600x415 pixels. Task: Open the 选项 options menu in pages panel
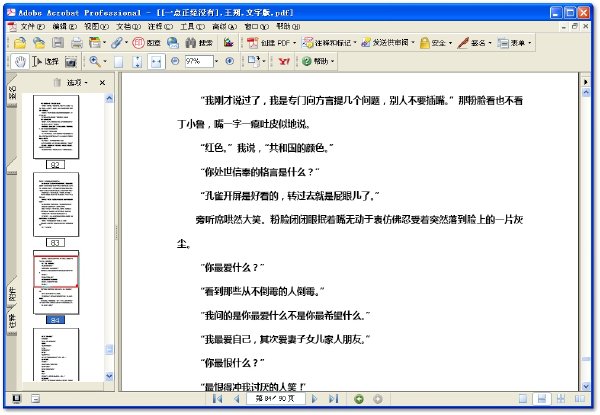click(77, 83)
